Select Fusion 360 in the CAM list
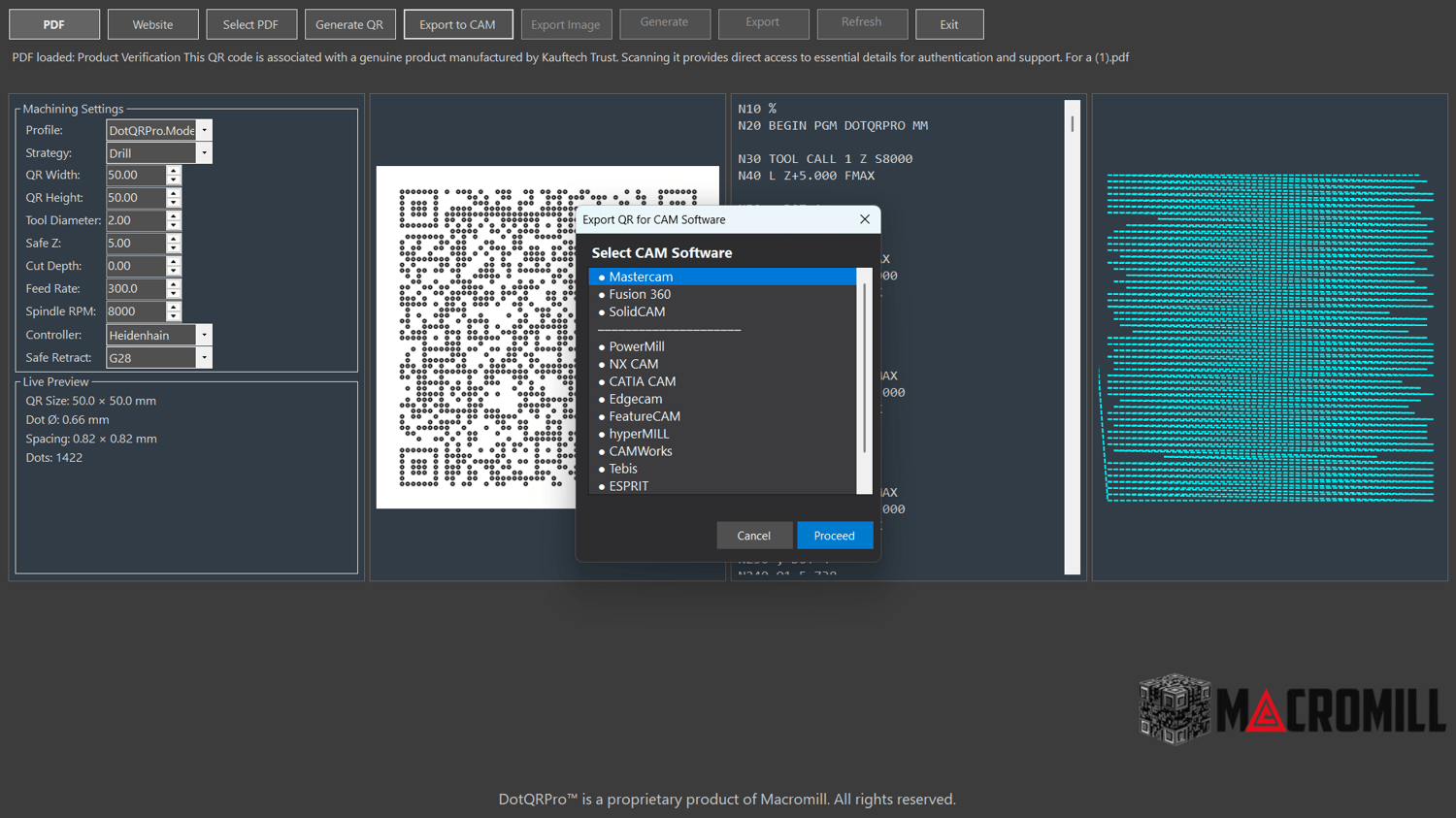 (x=722, y=294)
